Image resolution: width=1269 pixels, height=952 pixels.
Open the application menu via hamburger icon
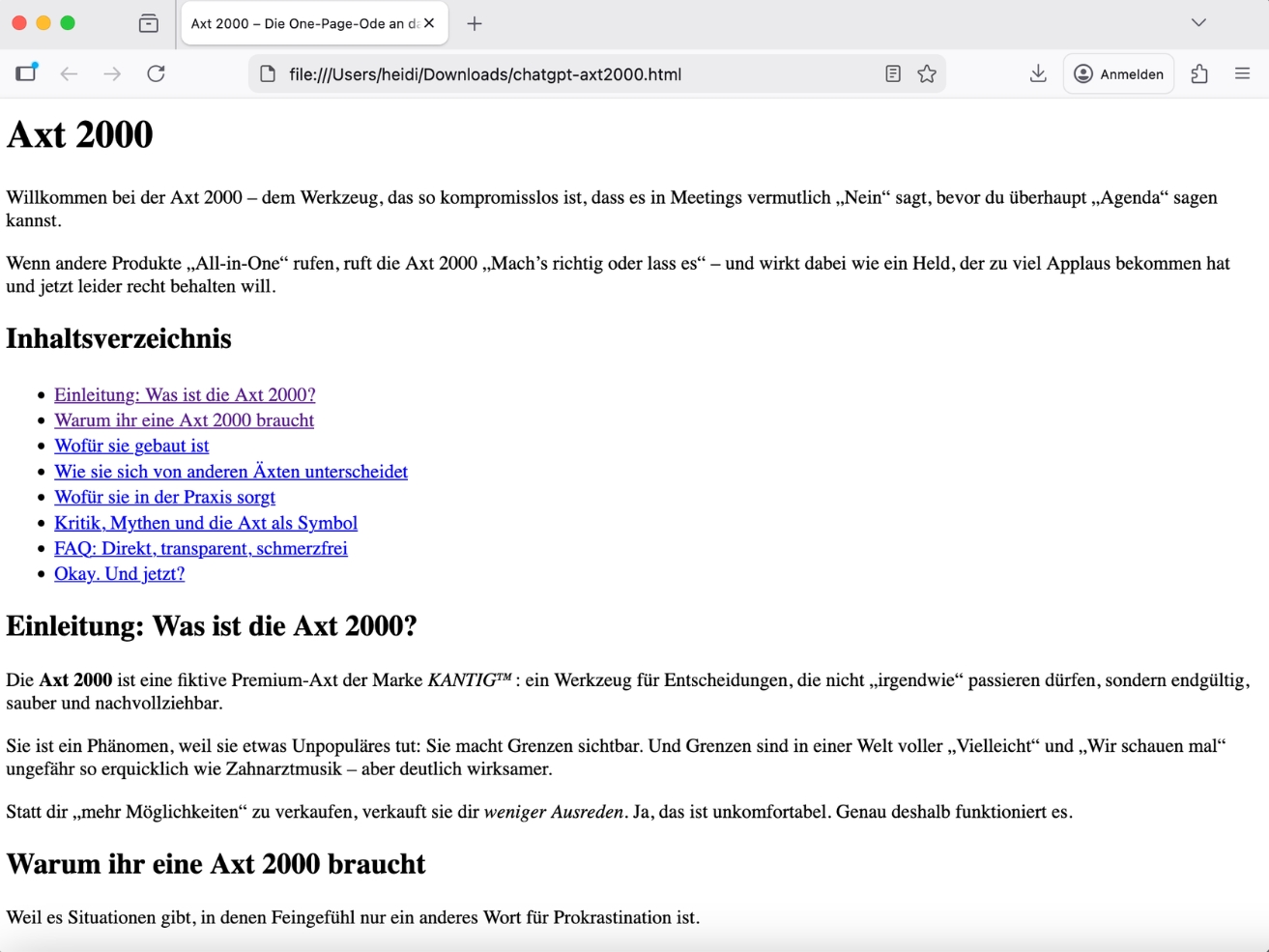coord(1243,73)
